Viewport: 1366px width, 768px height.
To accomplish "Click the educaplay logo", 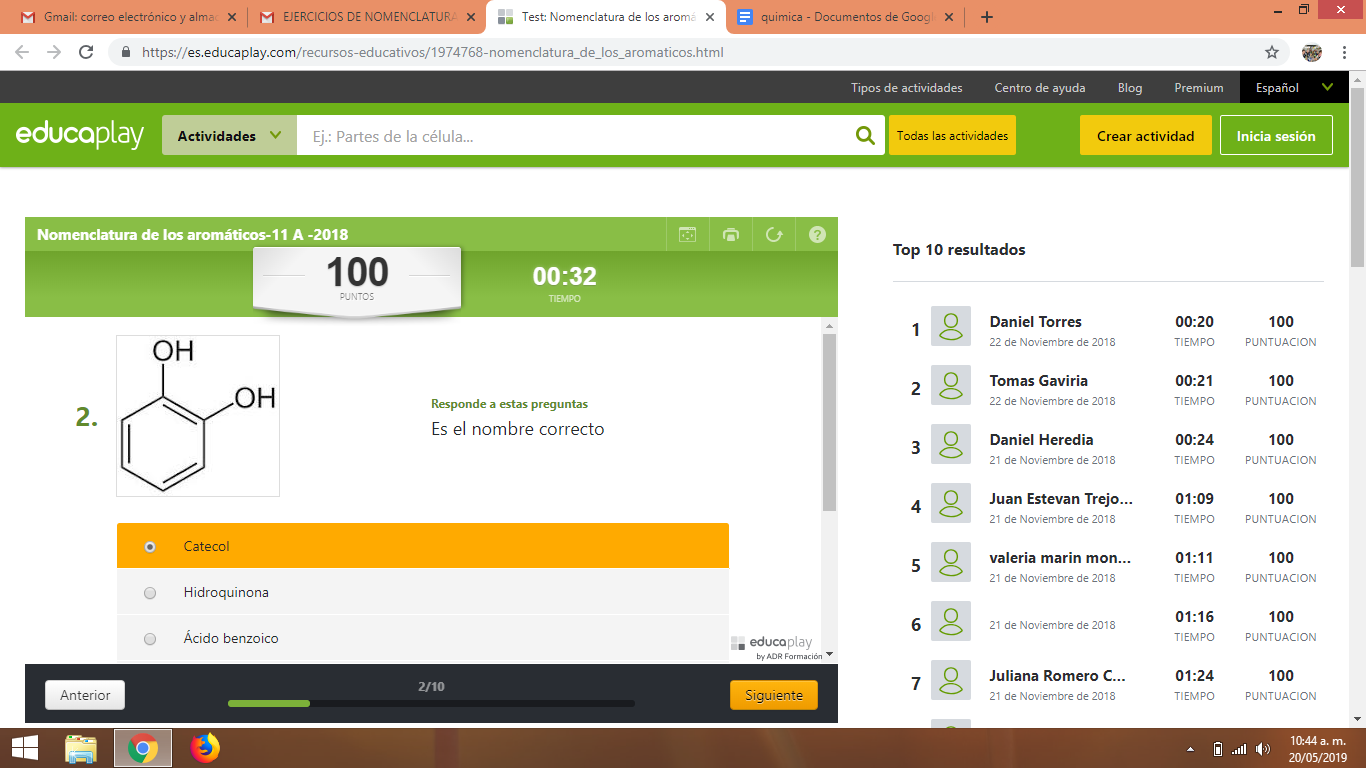I will [x=80, y=135].
